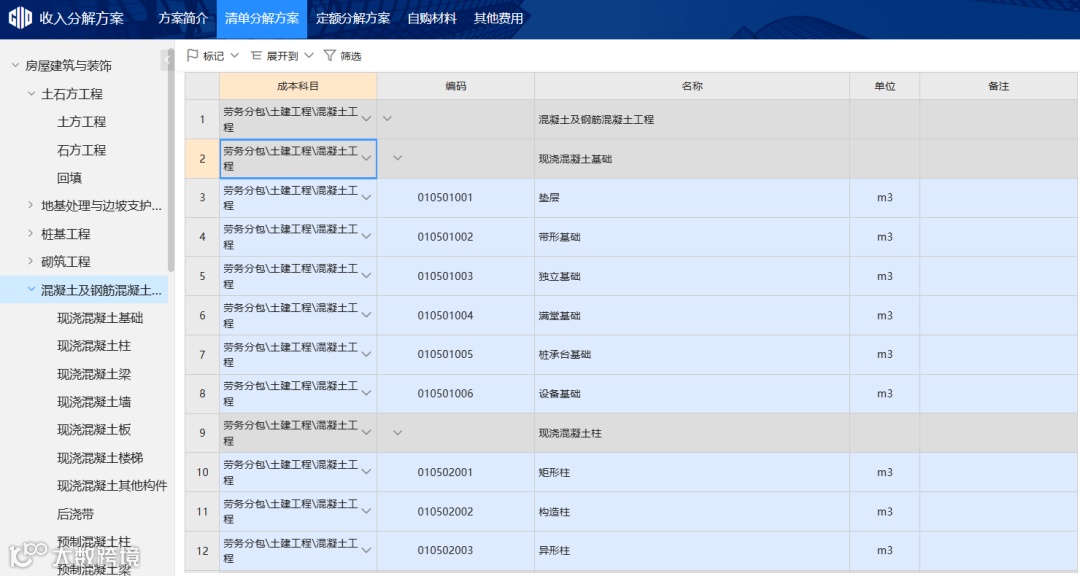Open 成本科目 dropdown for 满堂基础 row
Screen dimensions: 1080x576
coord(366,315)
